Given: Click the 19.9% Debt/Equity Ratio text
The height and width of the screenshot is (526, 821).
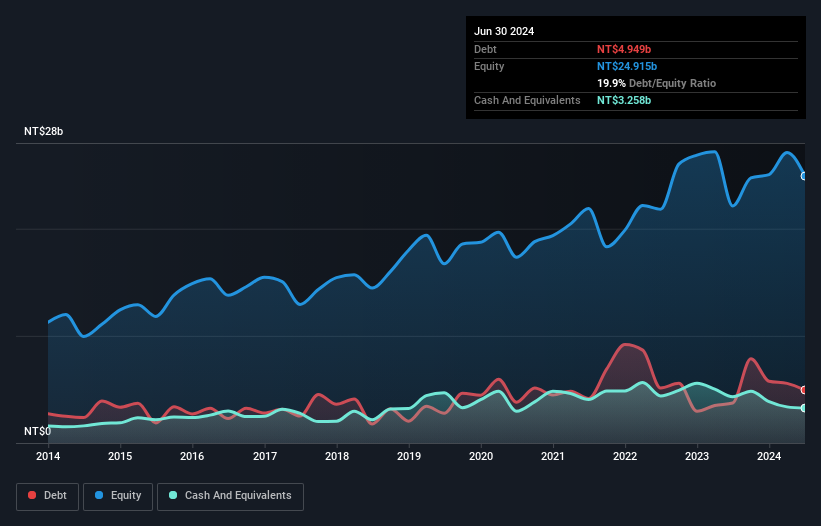Looking at the screenshot, I should (x=656, y=83).
